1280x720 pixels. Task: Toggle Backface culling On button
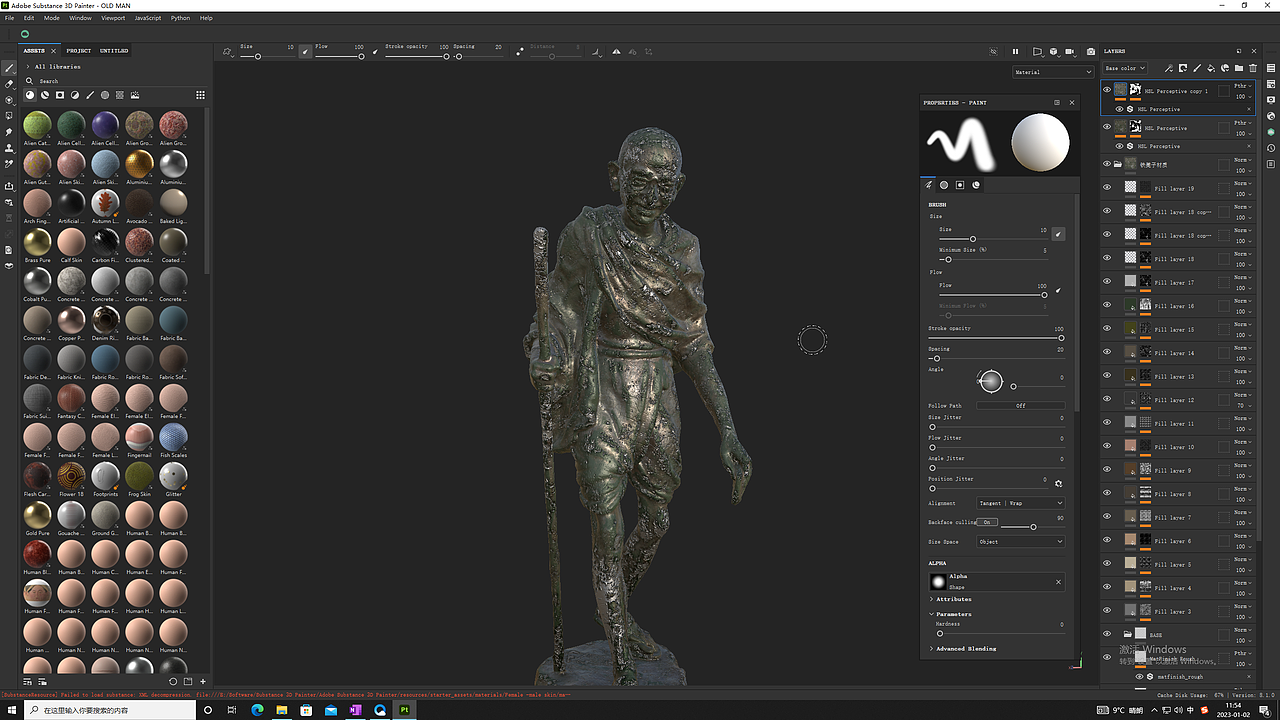click(988, 522)
